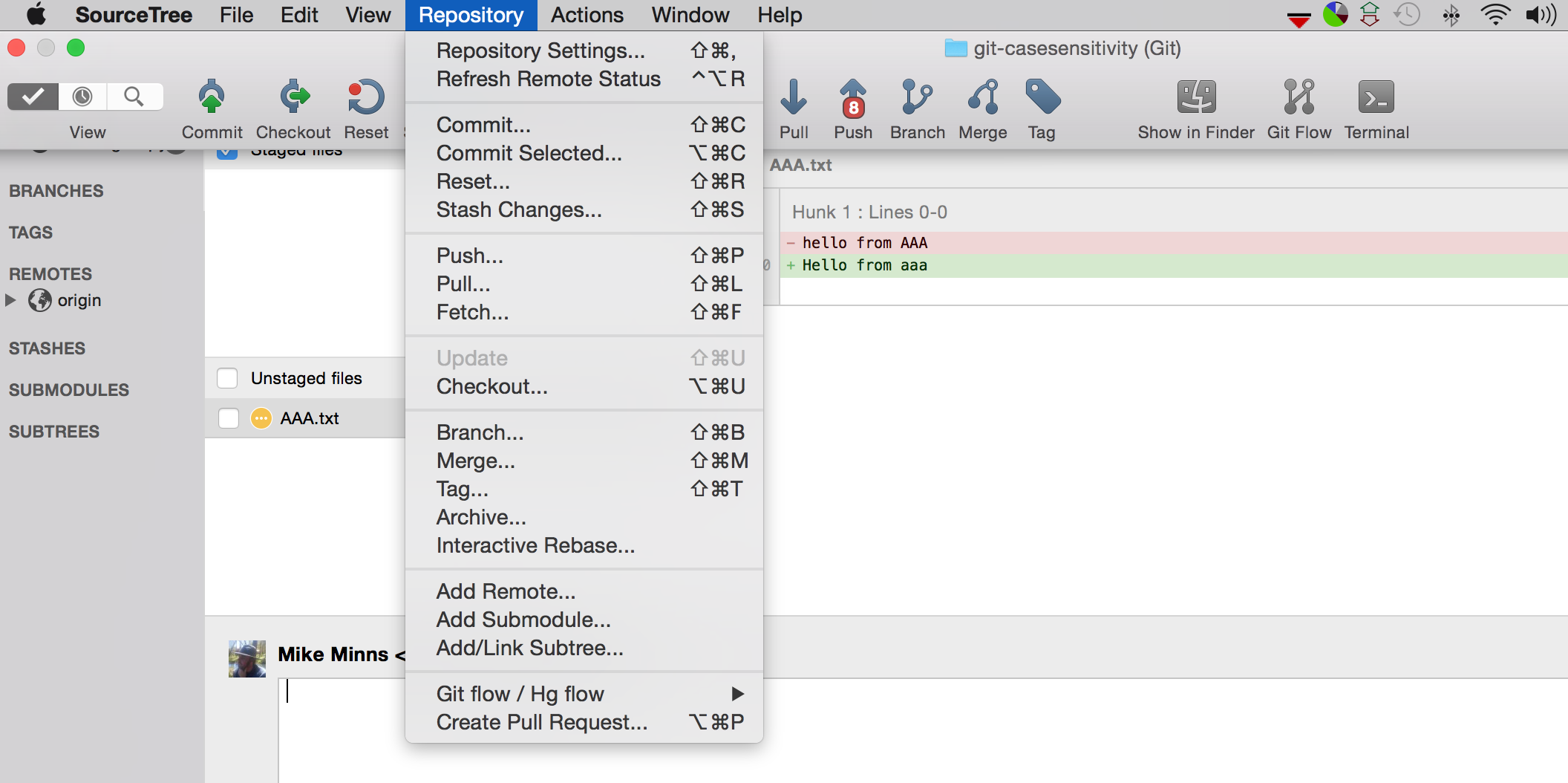This screenshot has height=783, width=1568.
Task: Choose Commit... from Repository menu
Action: [x=584, y=125]
